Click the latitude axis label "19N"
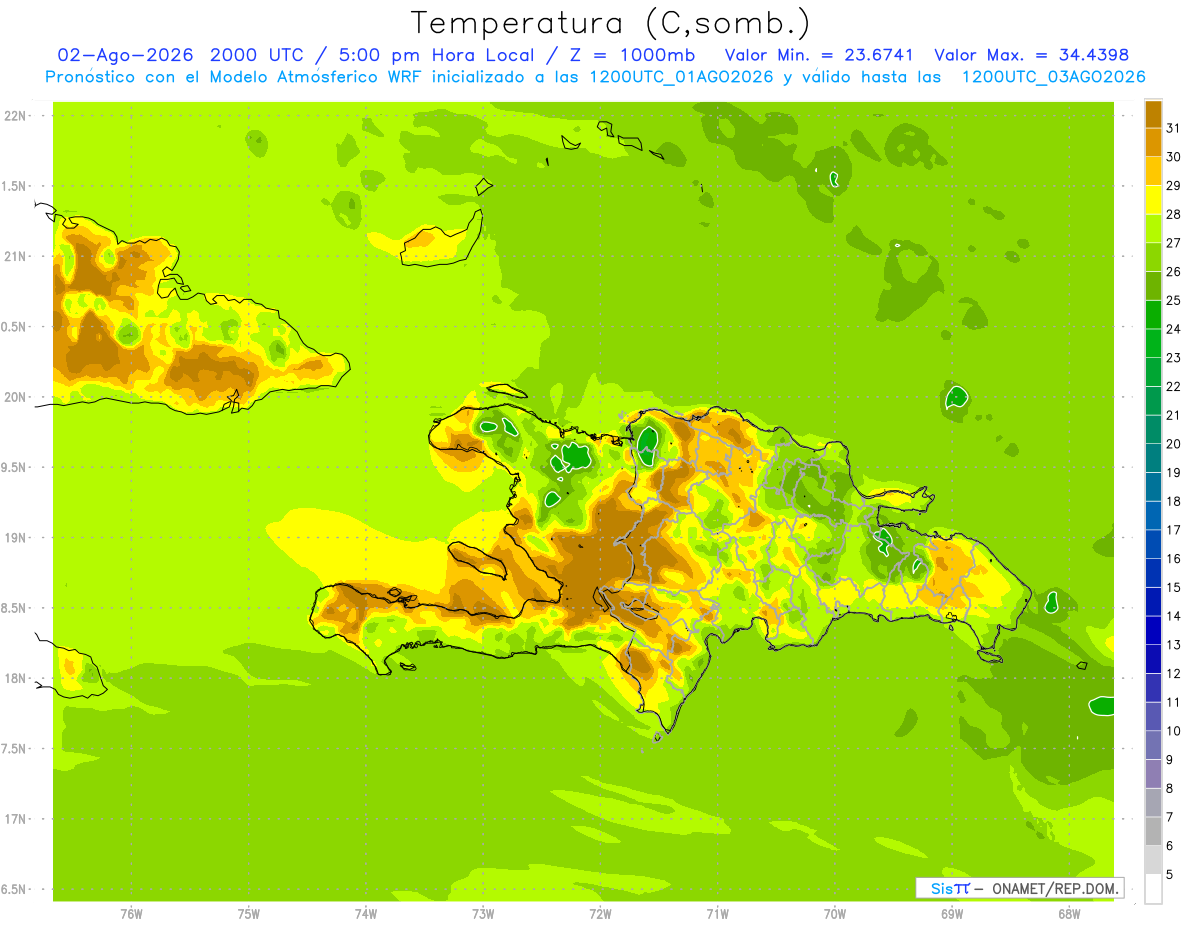Image resolution: width=1200 pixels, height=927 pixels. (14, 537)
